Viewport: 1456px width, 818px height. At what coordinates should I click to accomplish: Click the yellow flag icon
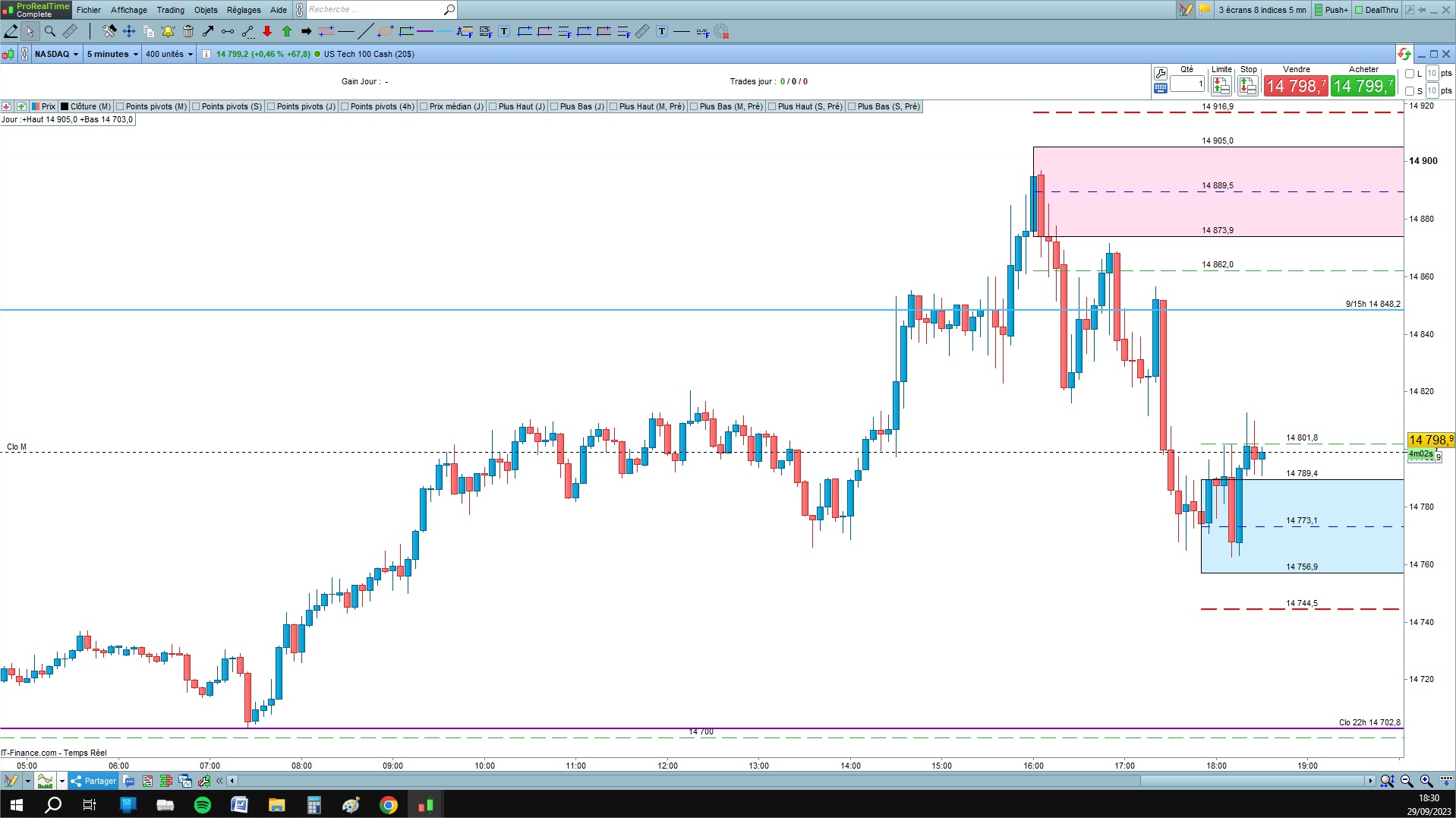1205,10
